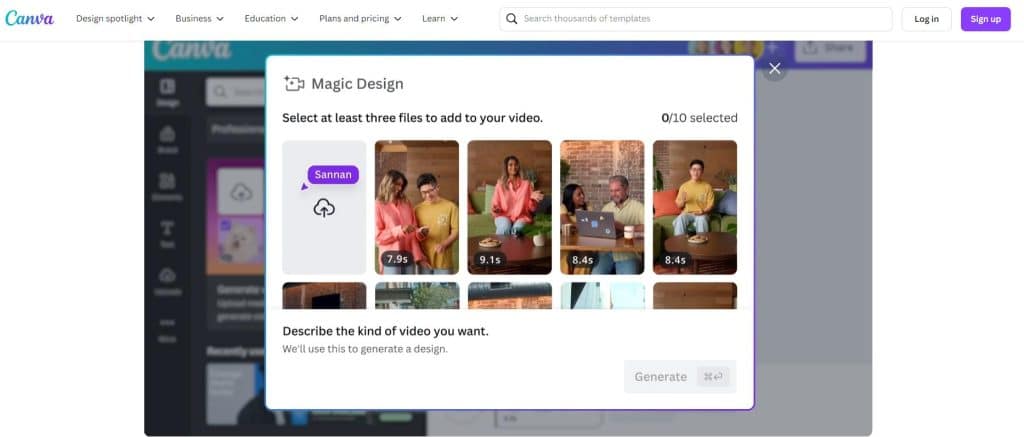Select the Text sidebar tool
Image resolution: width=1024 pixels, height=437 pixels.
click(x=167, y=232)
